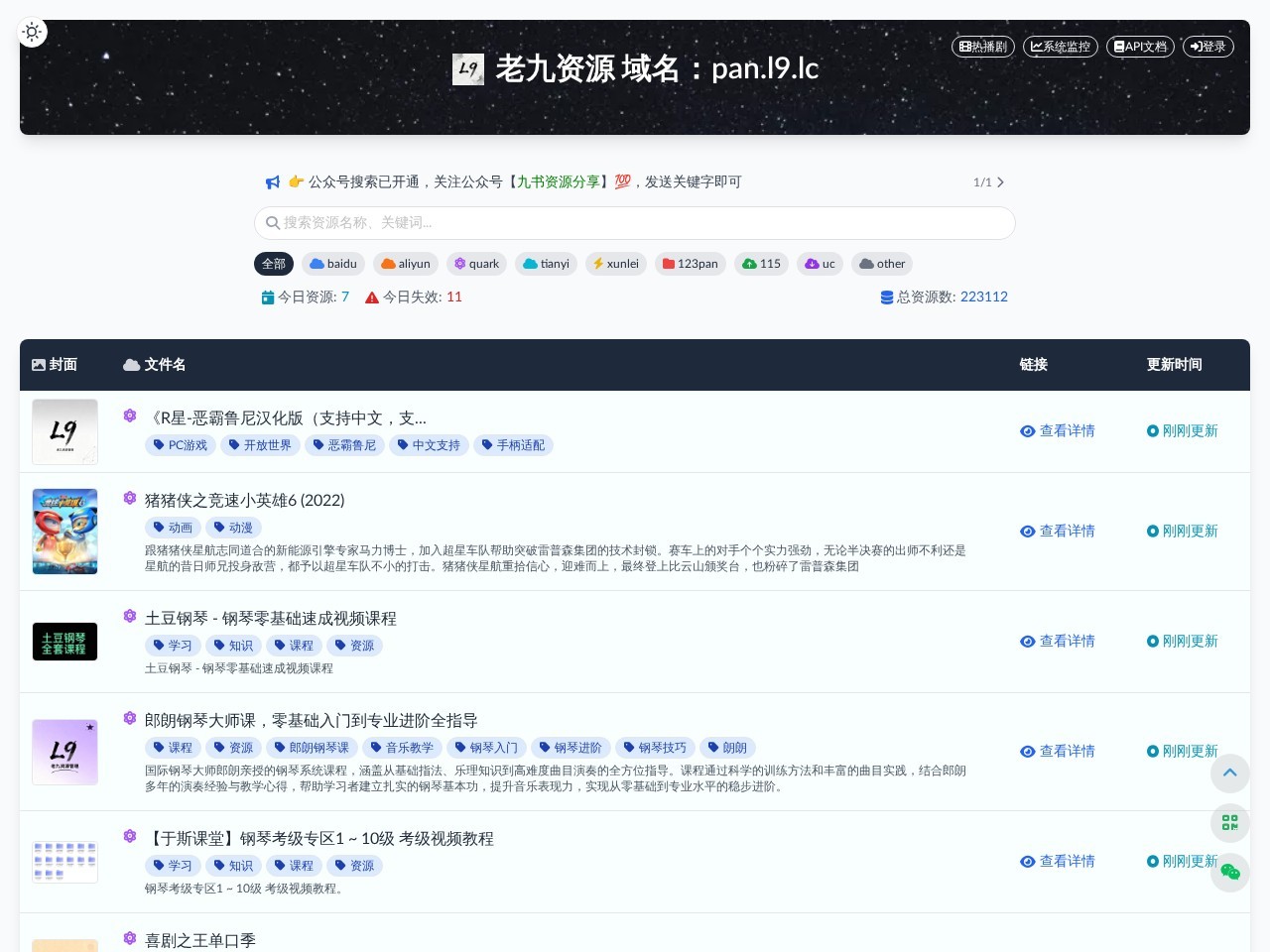View details for 郎朗钢琴大师课 row

pyautogui.click(x=1058, y=752)
